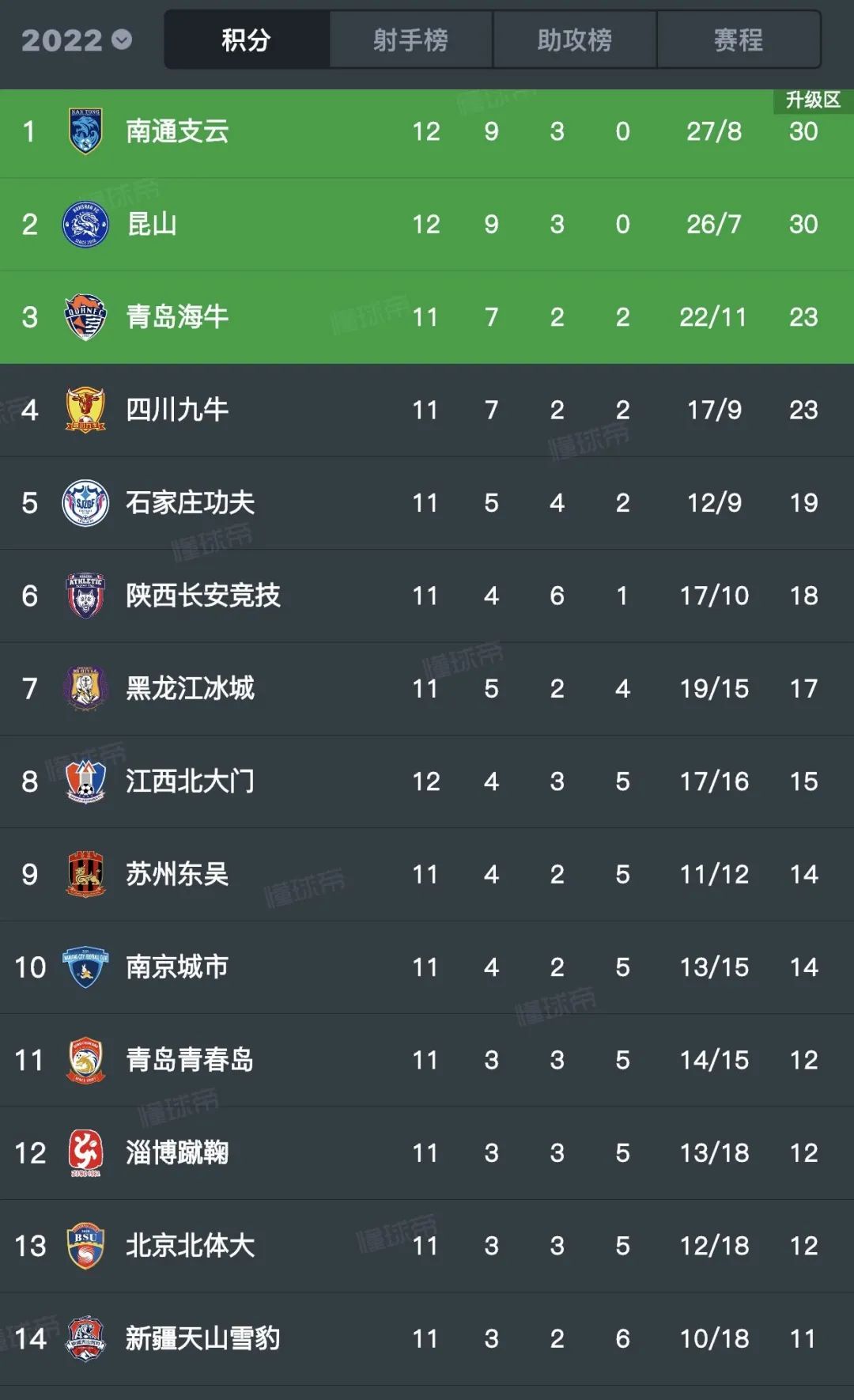Tap the 青岛海牛 club logo
The width and height of the screenshot is (854, 1400).
coord(85,317)
